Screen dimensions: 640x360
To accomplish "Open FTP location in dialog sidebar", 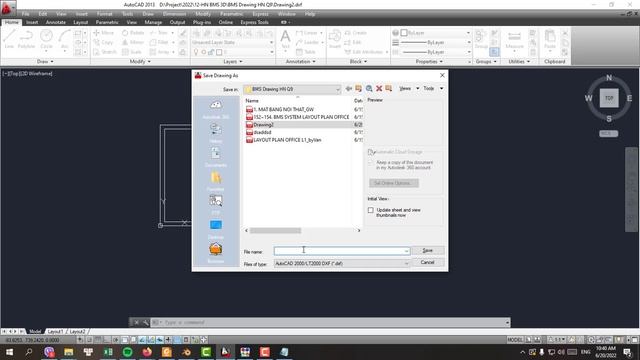I will (x=216, y=205).
